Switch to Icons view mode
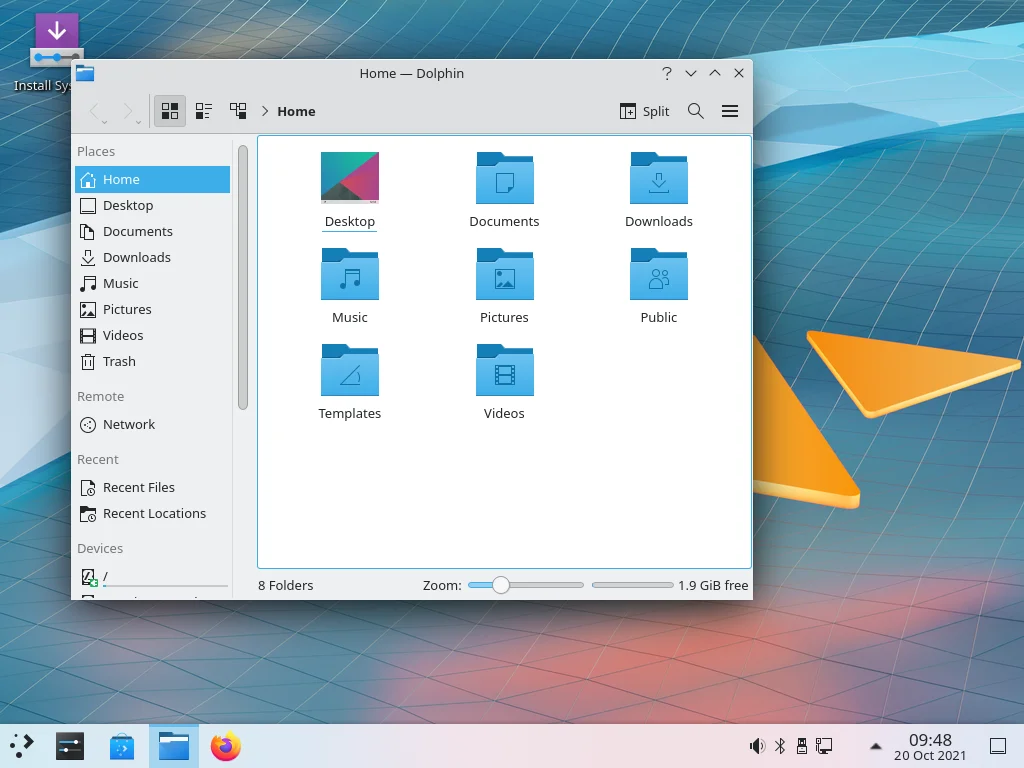Screen dimensions: 1024x768 tap(170, 111)
